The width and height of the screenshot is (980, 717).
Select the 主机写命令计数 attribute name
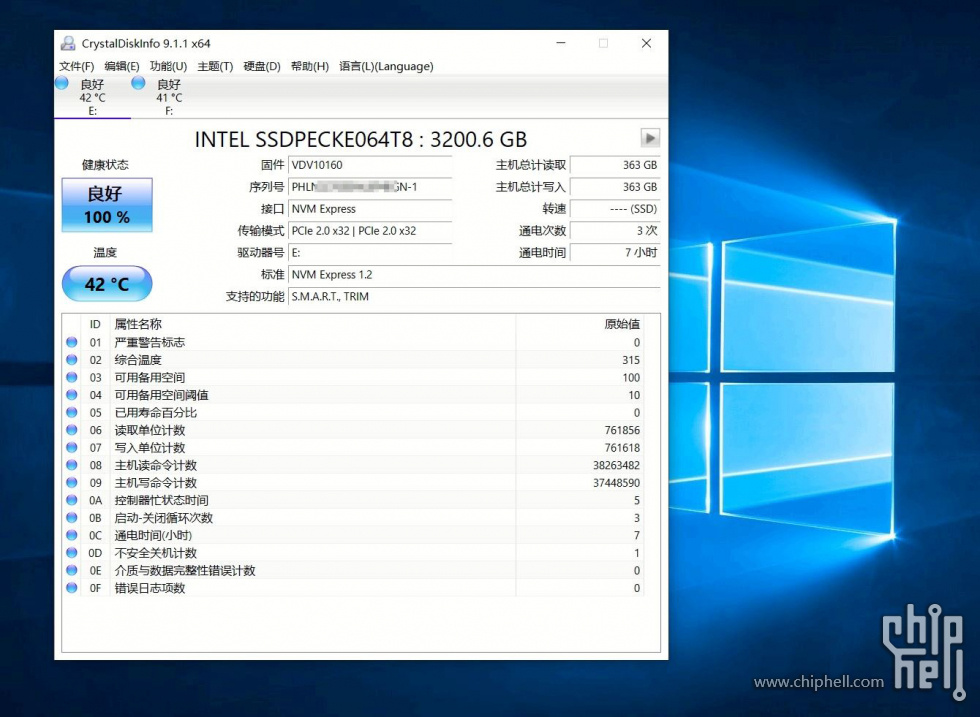coord(156,482)
